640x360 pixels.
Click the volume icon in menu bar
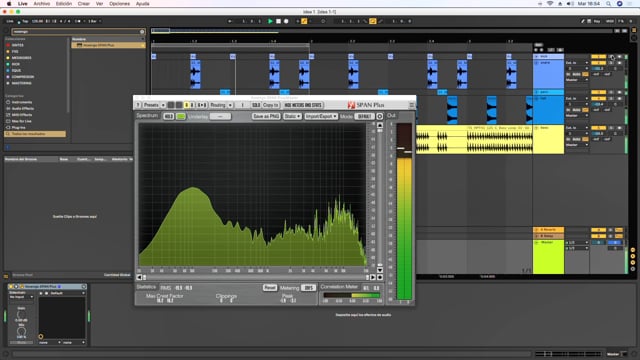570,4
